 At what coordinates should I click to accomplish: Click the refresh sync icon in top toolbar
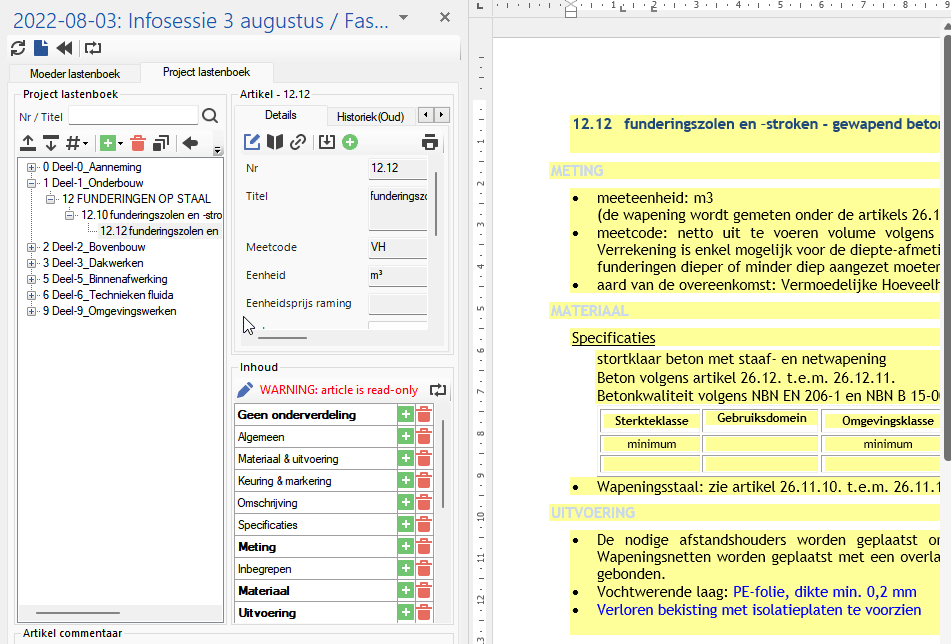[x=18, y=48]
